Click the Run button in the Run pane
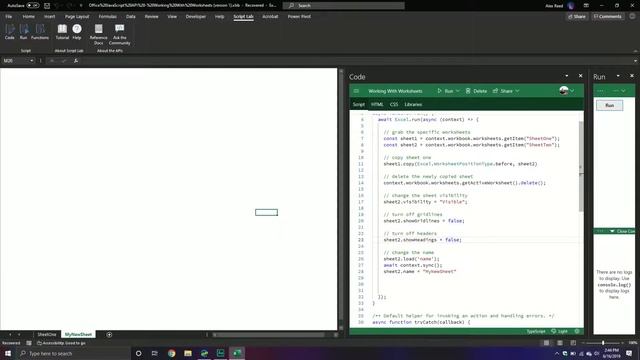 (x=609, y=105)
